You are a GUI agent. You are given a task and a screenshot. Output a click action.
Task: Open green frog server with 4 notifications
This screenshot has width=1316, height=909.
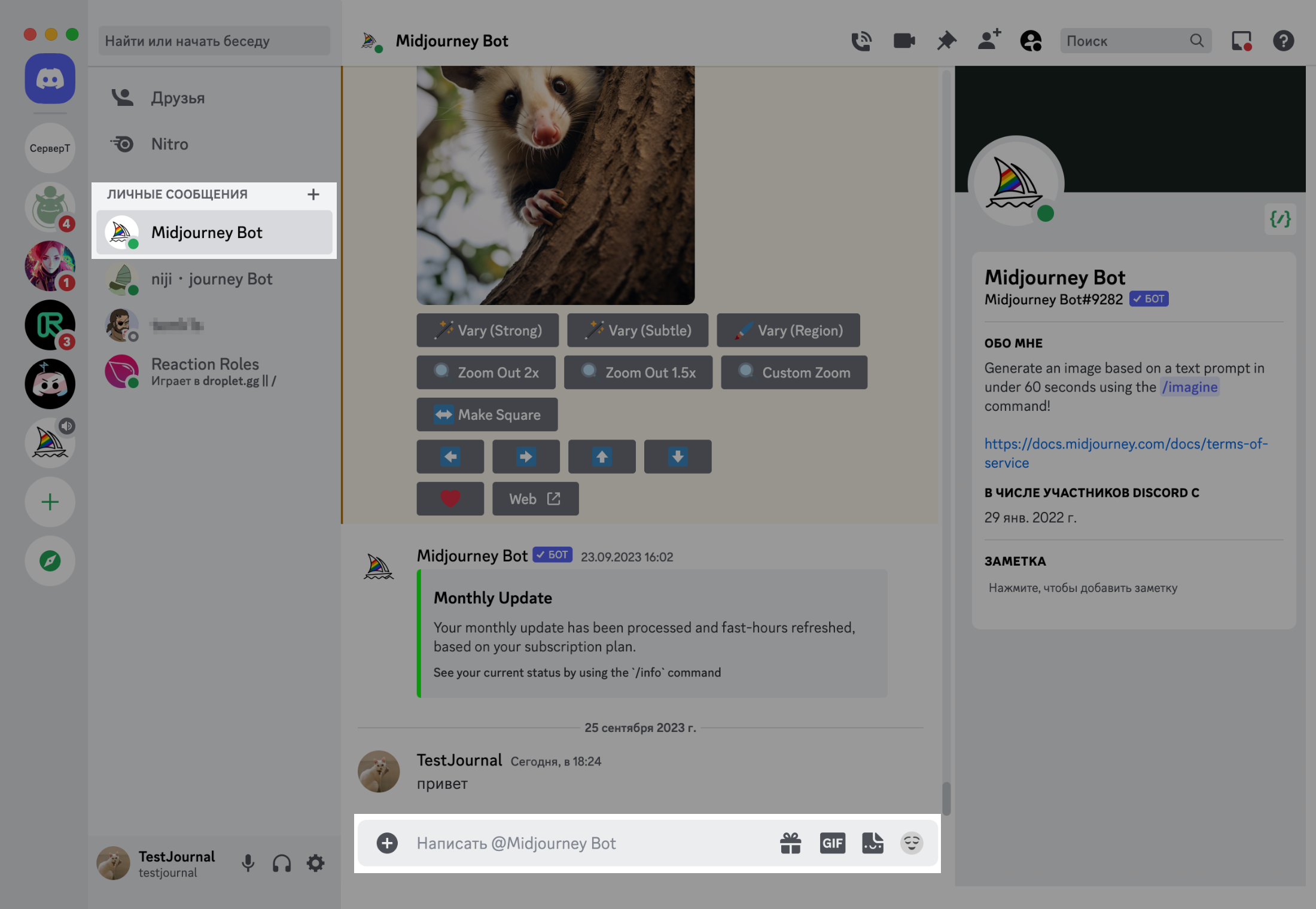click(x=50, y=207)
